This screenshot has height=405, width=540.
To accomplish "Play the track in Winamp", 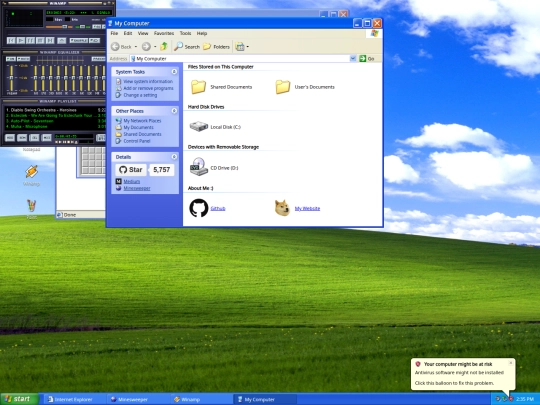I will (x=21, y=40).
